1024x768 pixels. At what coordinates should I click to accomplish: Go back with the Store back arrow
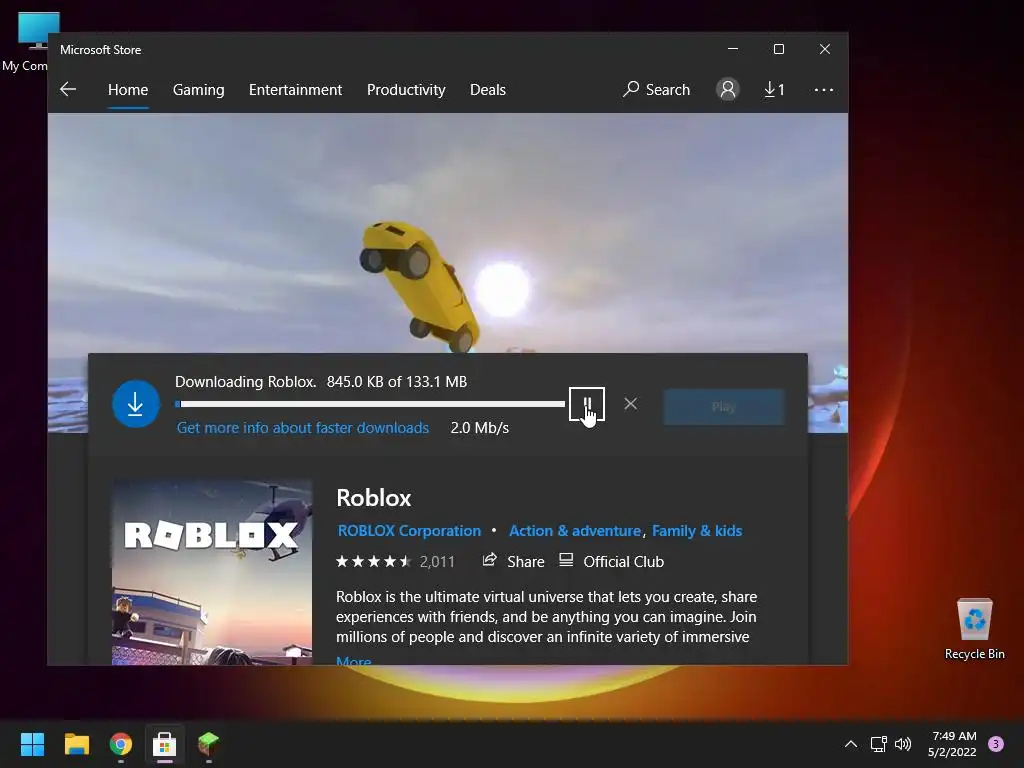click(68, 89)
